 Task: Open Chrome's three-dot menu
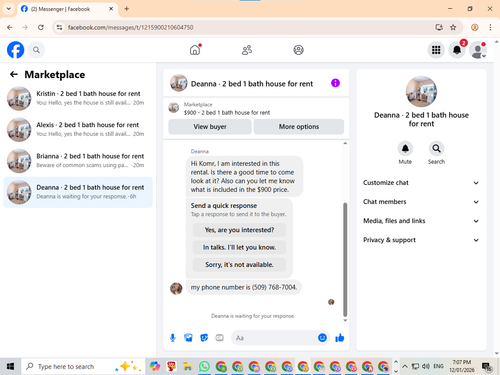pyautogui.click(x=490, y=27)
